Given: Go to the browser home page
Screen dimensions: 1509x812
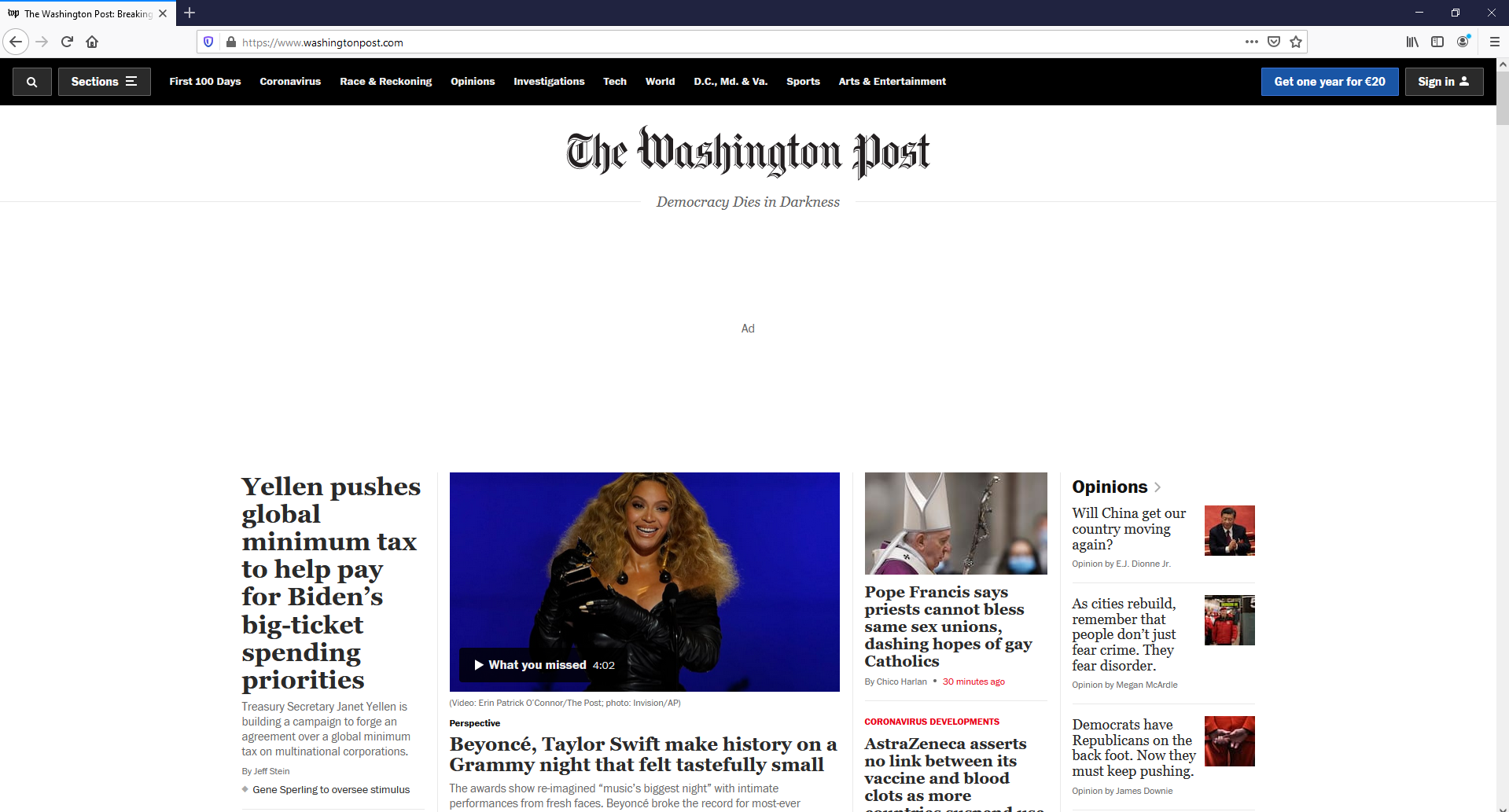Looking at the screenshot, I should [x=92, y=42].
